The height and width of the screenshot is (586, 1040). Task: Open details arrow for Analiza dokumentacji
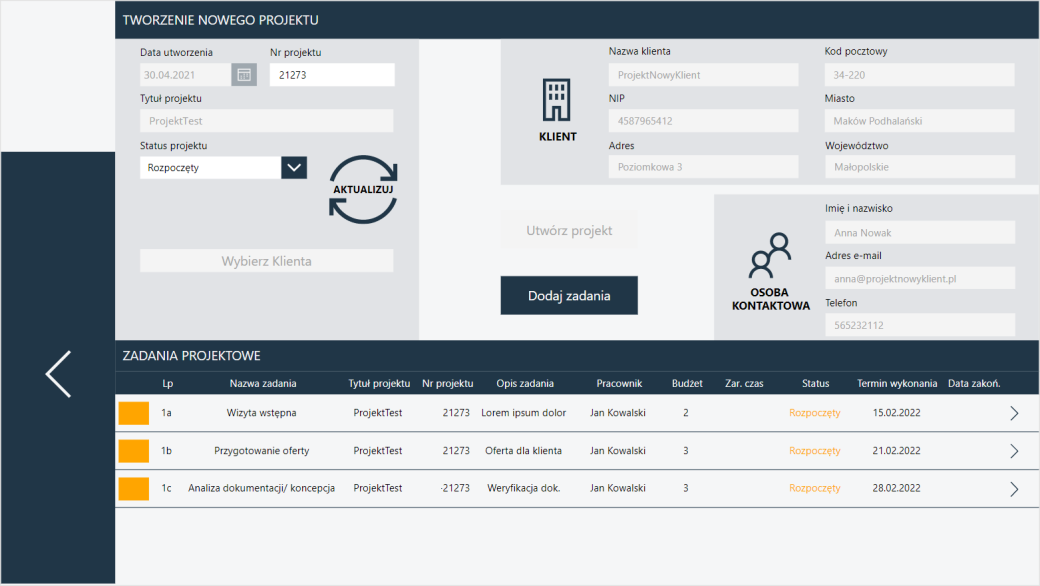1014,489
